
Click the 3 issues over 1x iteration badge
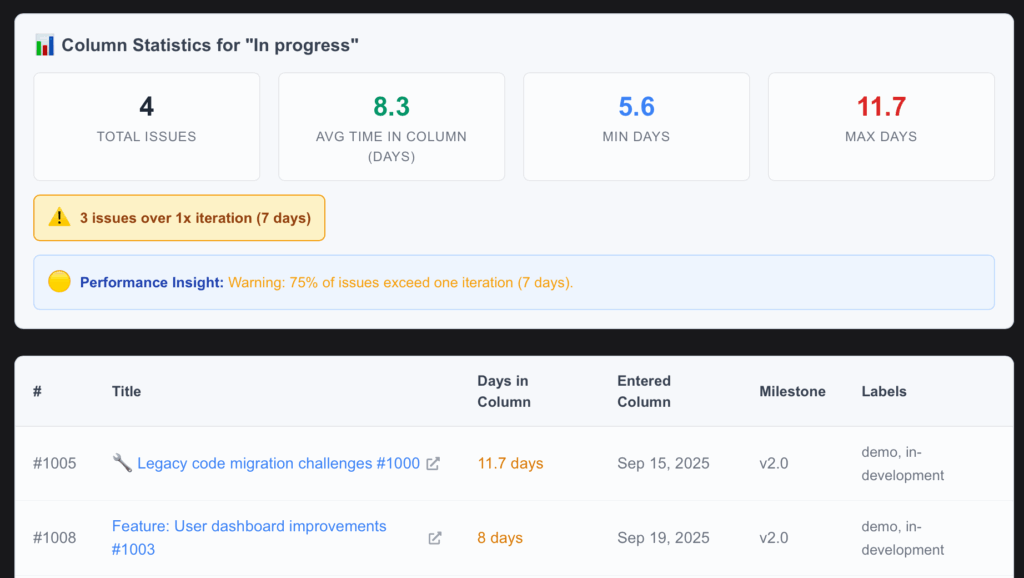point(180,218)
